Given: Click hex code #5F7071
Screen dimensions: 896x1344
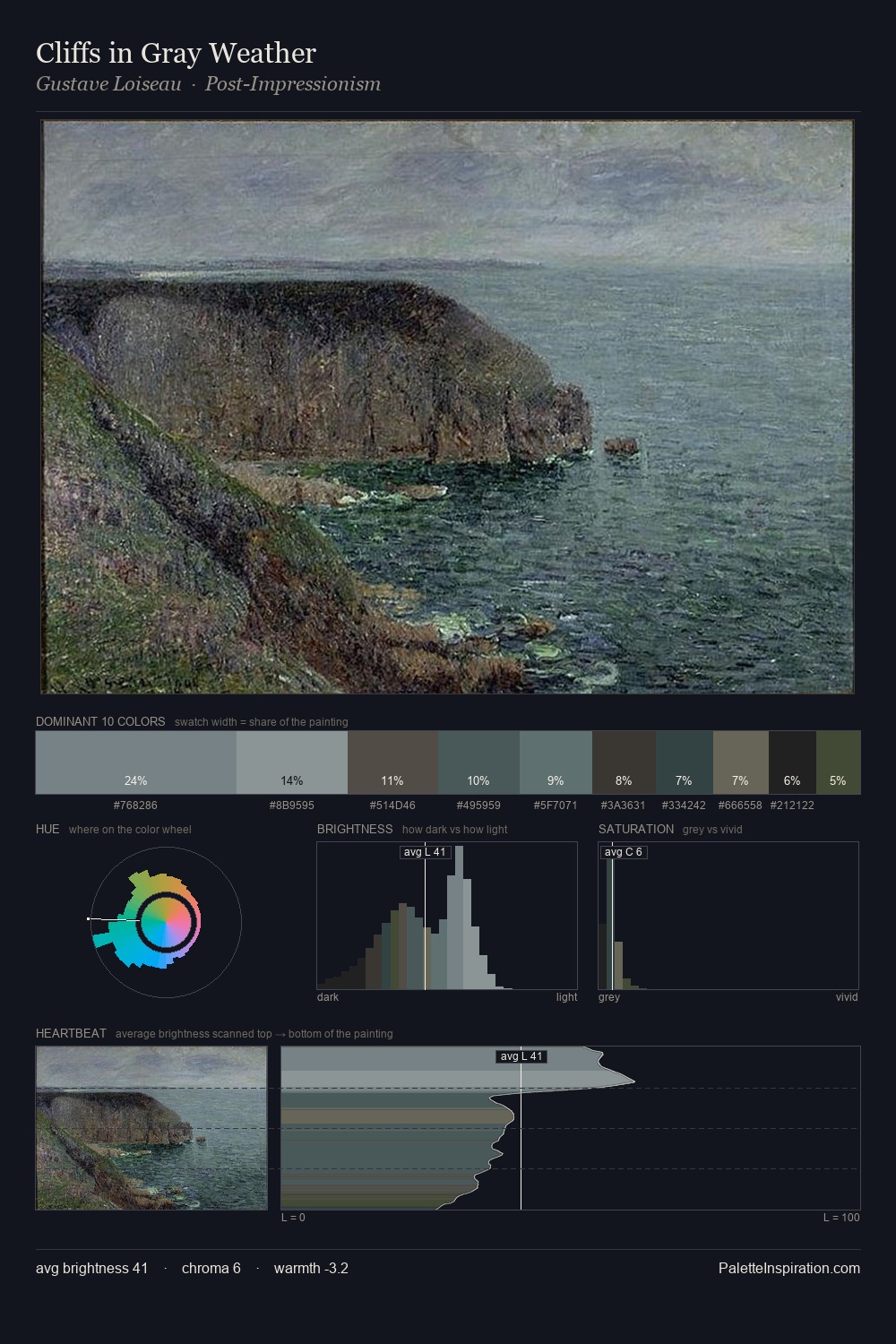Looking at the screenshot, I should coord(556,806).
